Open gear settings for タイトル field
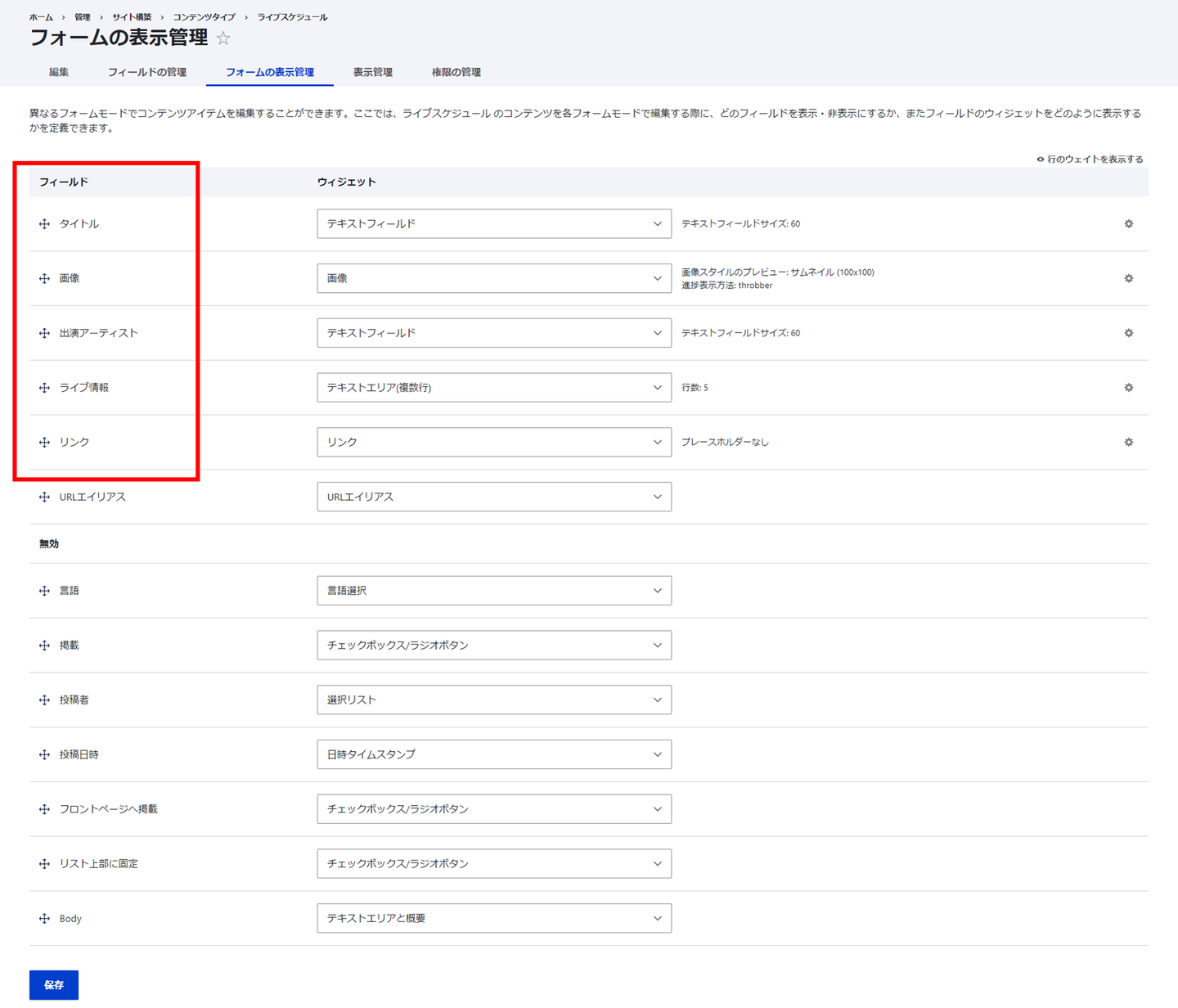This screenshot has height=1008, width=1178. point(1128,223)
